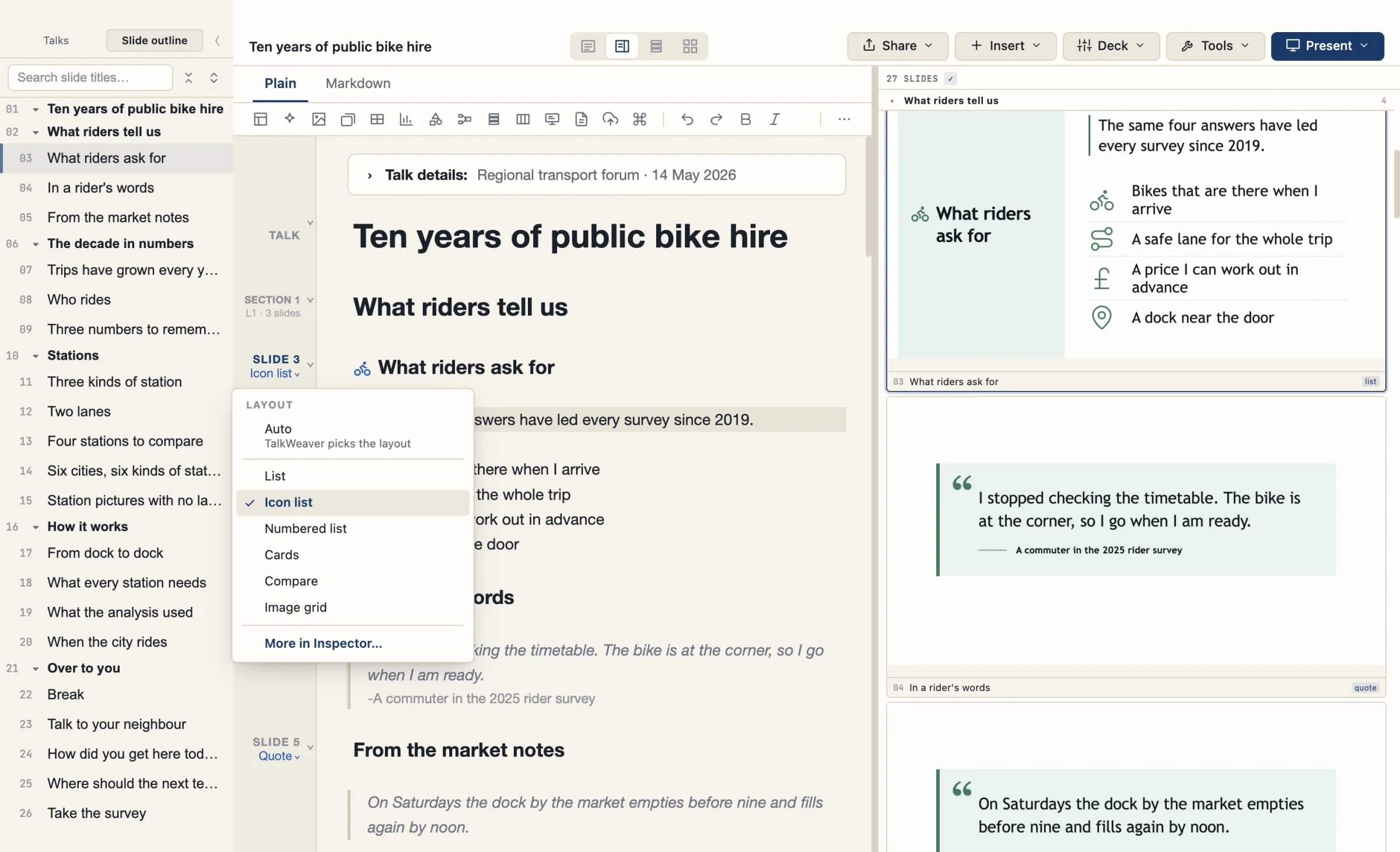Screen dimensions: 1400x852
Task: Select the Auto layout option
Action: tap(352, 436)
